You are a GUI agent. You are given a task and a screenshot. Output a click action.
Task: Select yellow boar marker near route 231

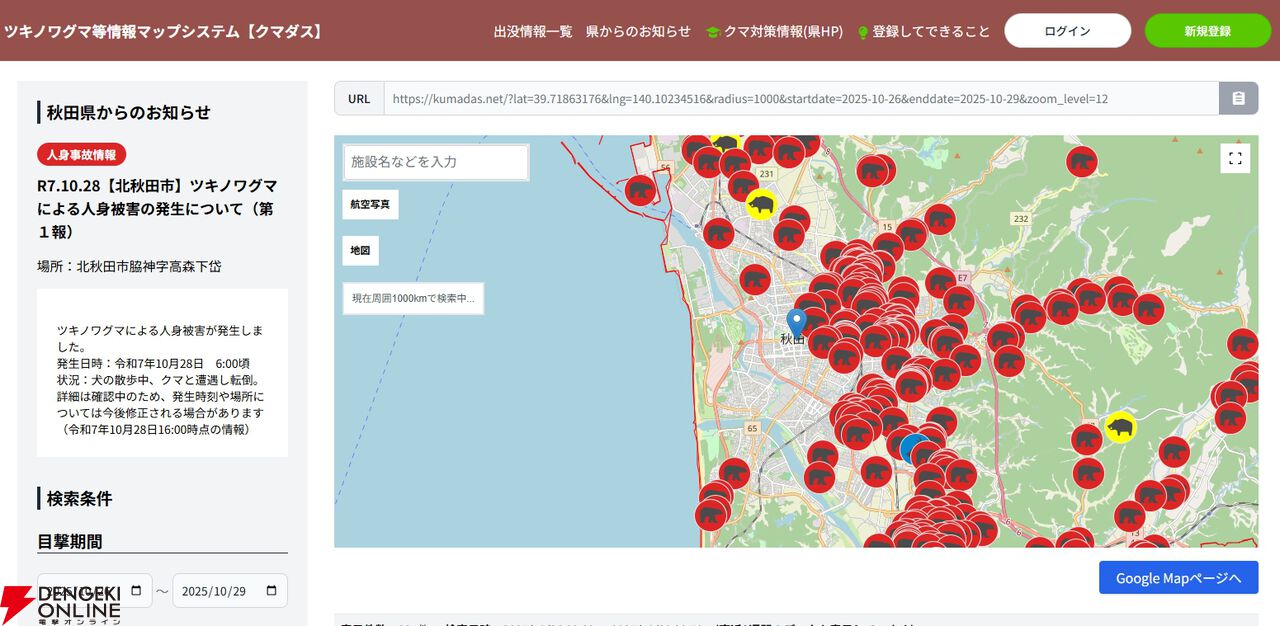[762, 205]
